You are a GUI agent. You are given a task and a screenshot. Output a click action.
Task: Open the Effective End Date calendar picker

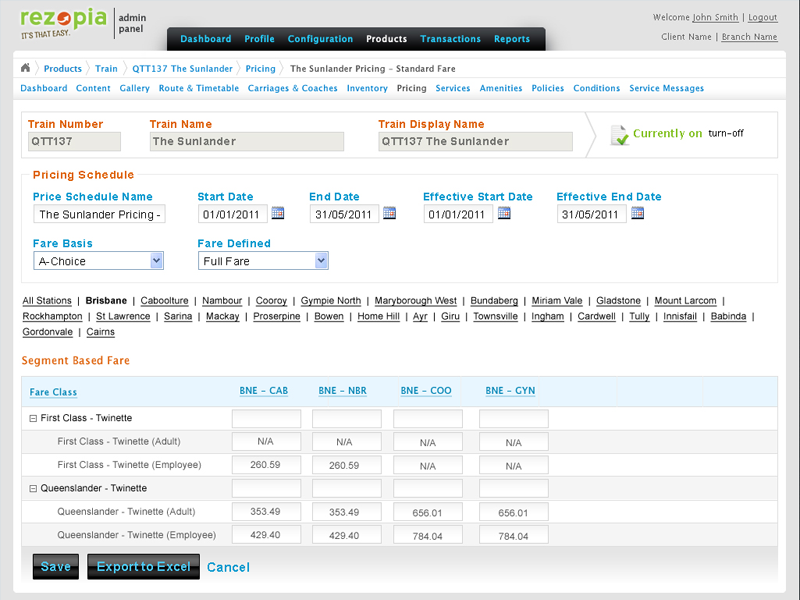[x=638, y=213]
